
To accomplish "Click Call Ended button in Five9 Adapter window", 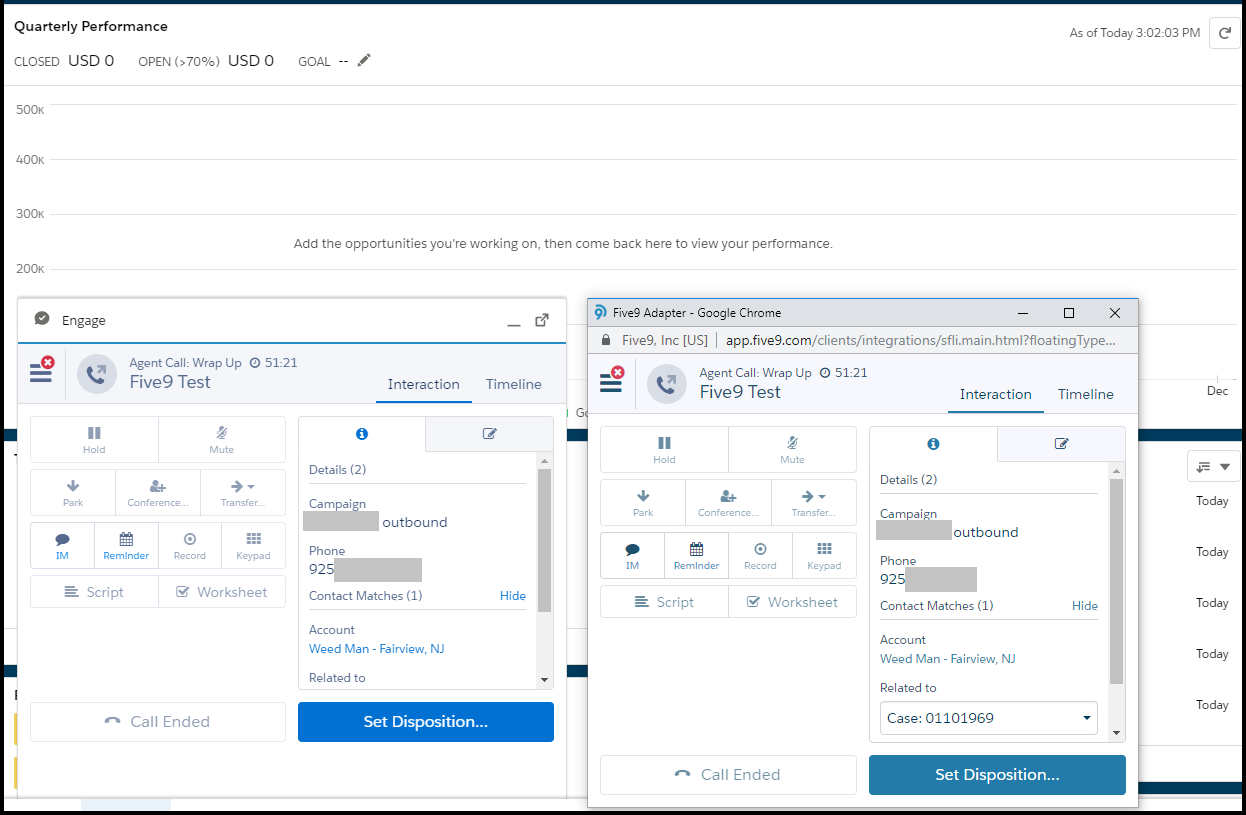I will point(728,775).
